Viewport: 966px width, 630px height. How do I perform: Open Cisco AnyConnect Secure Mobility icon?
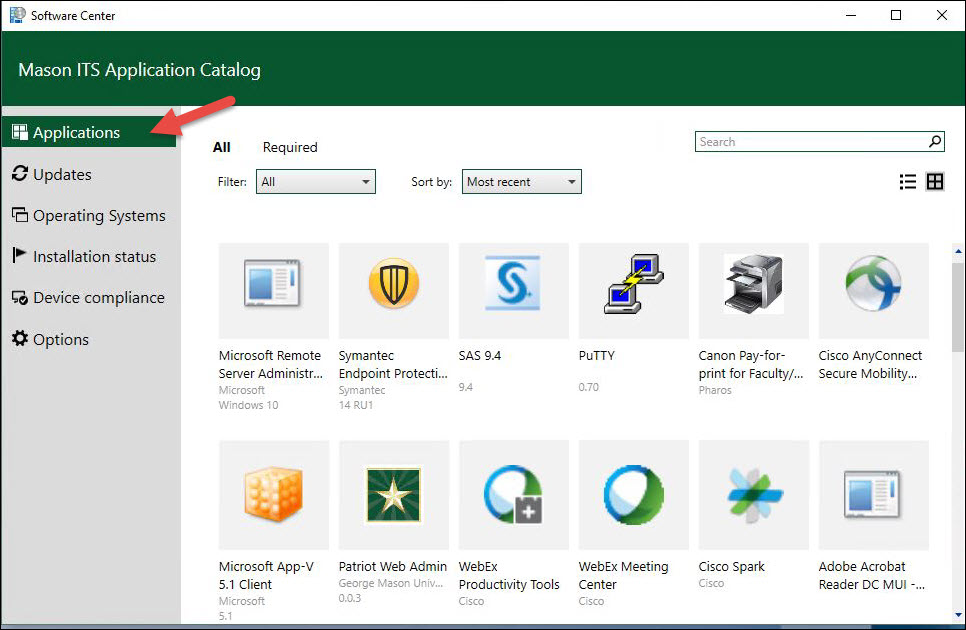coord(873,290)
